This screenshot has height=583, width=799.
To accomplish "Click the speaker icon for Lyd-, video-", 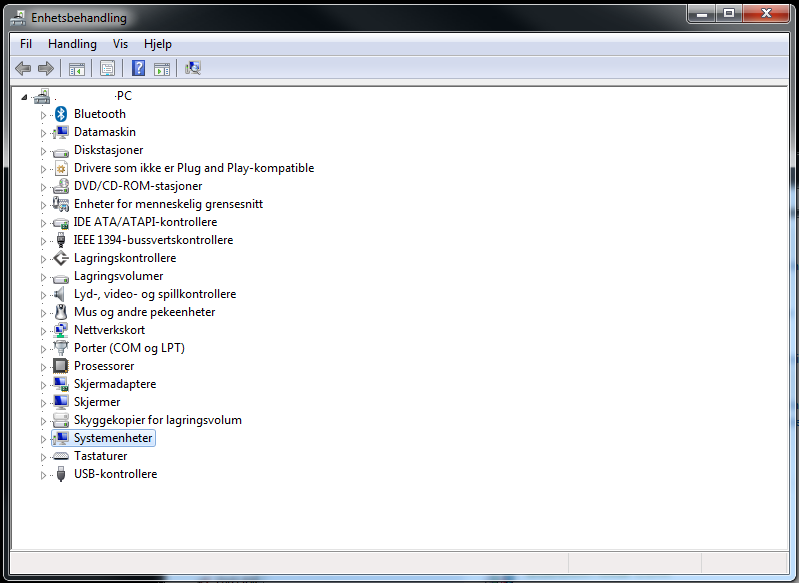I will click(x=60, y=294).
